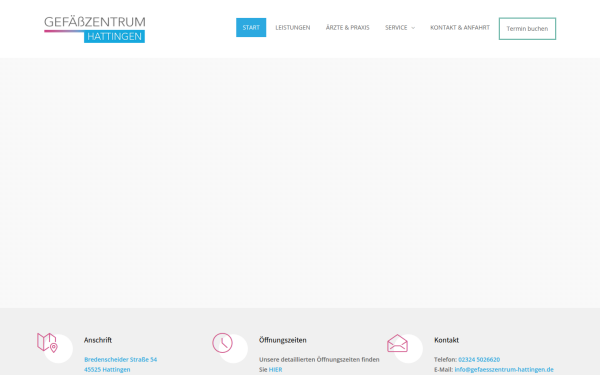Click the Anschrift heading
This screenshot has height=375, width=600.
pyautogui.click(x=98, y=340)
